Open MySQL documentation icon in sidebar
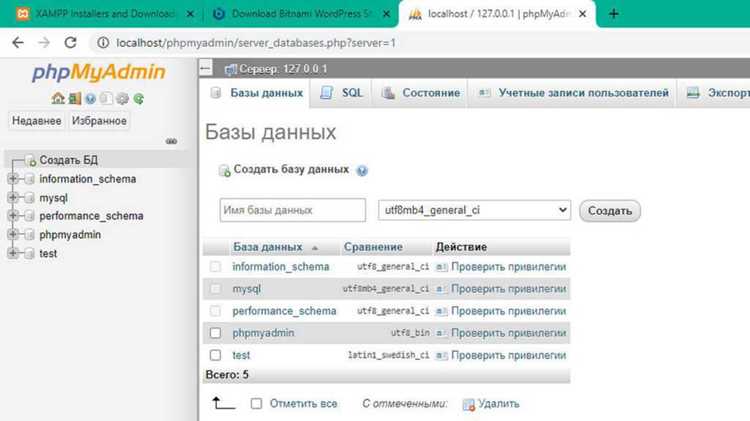 pyautogui.click(x=106, y=99)
